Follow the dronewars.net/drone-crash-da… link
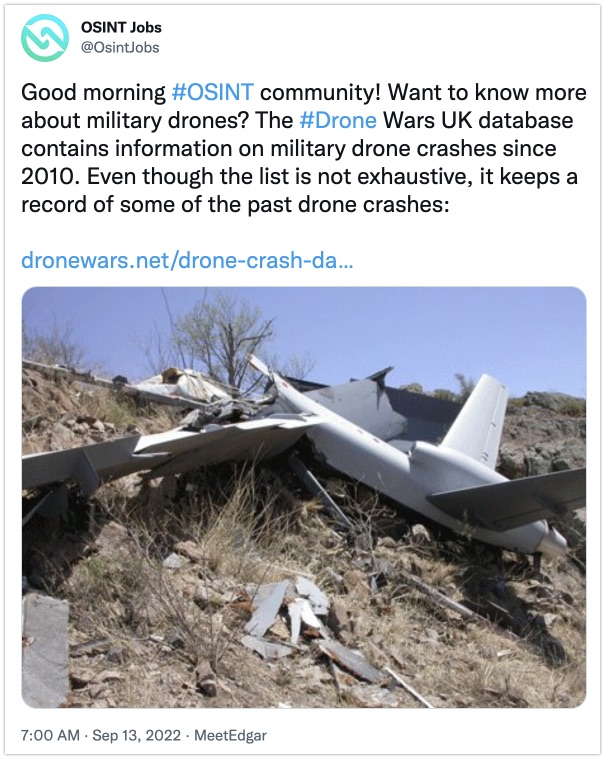The height and width of the screenshot is (759, 605). click(187, 260)
